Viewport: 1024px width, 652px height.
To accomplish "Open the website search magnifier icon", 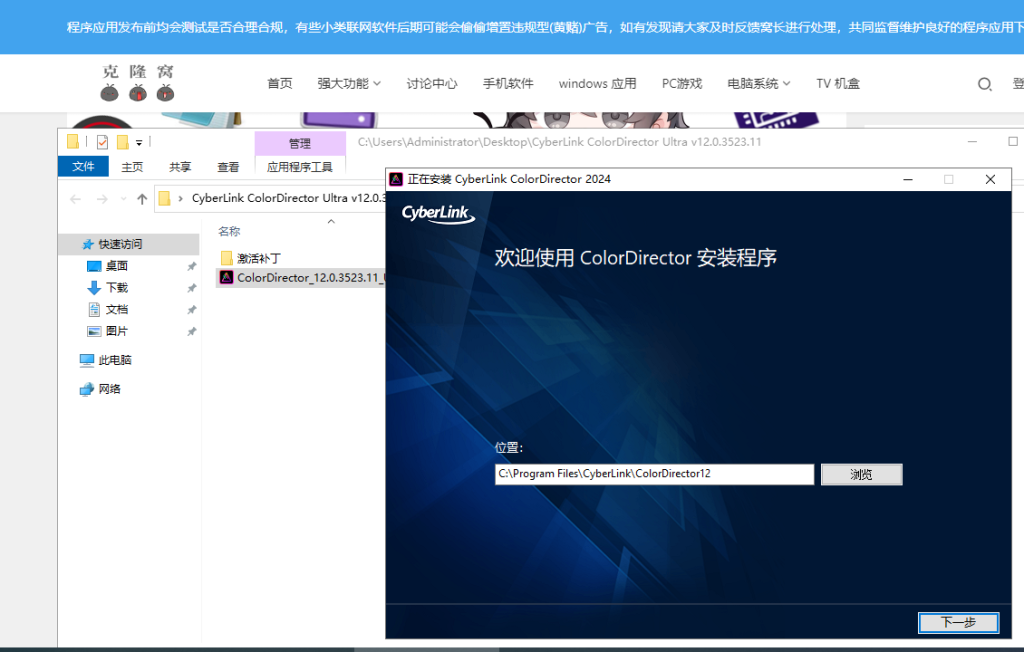I will click(984, 84).
